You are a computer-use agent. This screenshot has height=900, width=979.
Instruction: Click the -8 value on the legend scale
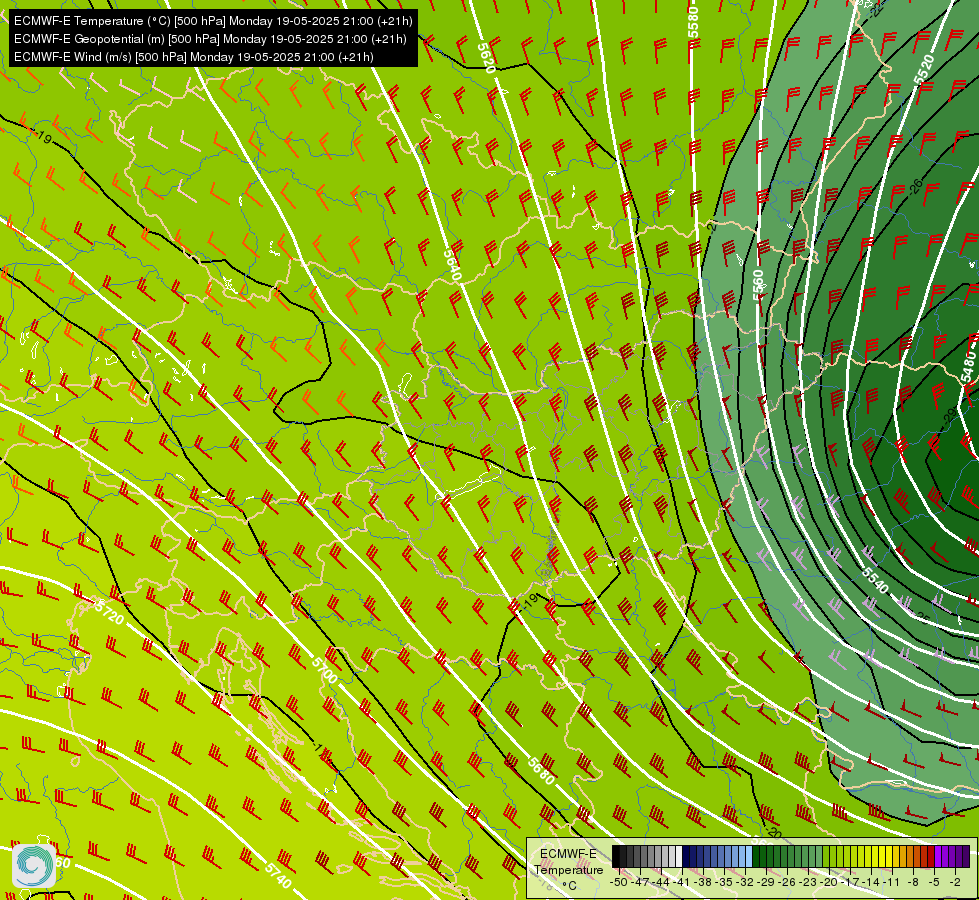point(913,883)
